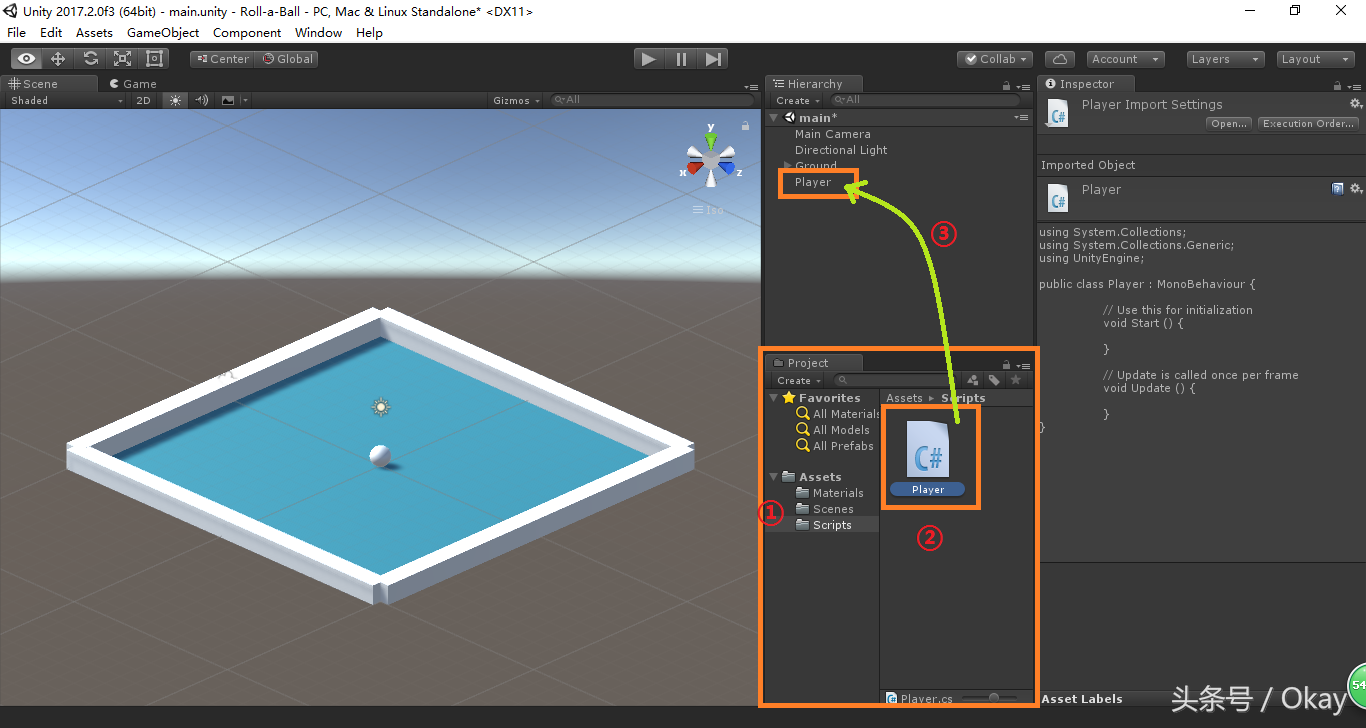This screenshot has height=728, width=1366.
Task: Open Hierarchy Create dropdown
Action: 798,100
